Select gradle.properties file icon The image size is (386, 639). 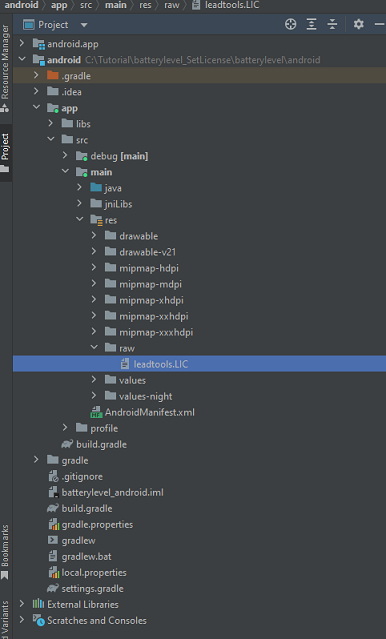pos(54,524)
